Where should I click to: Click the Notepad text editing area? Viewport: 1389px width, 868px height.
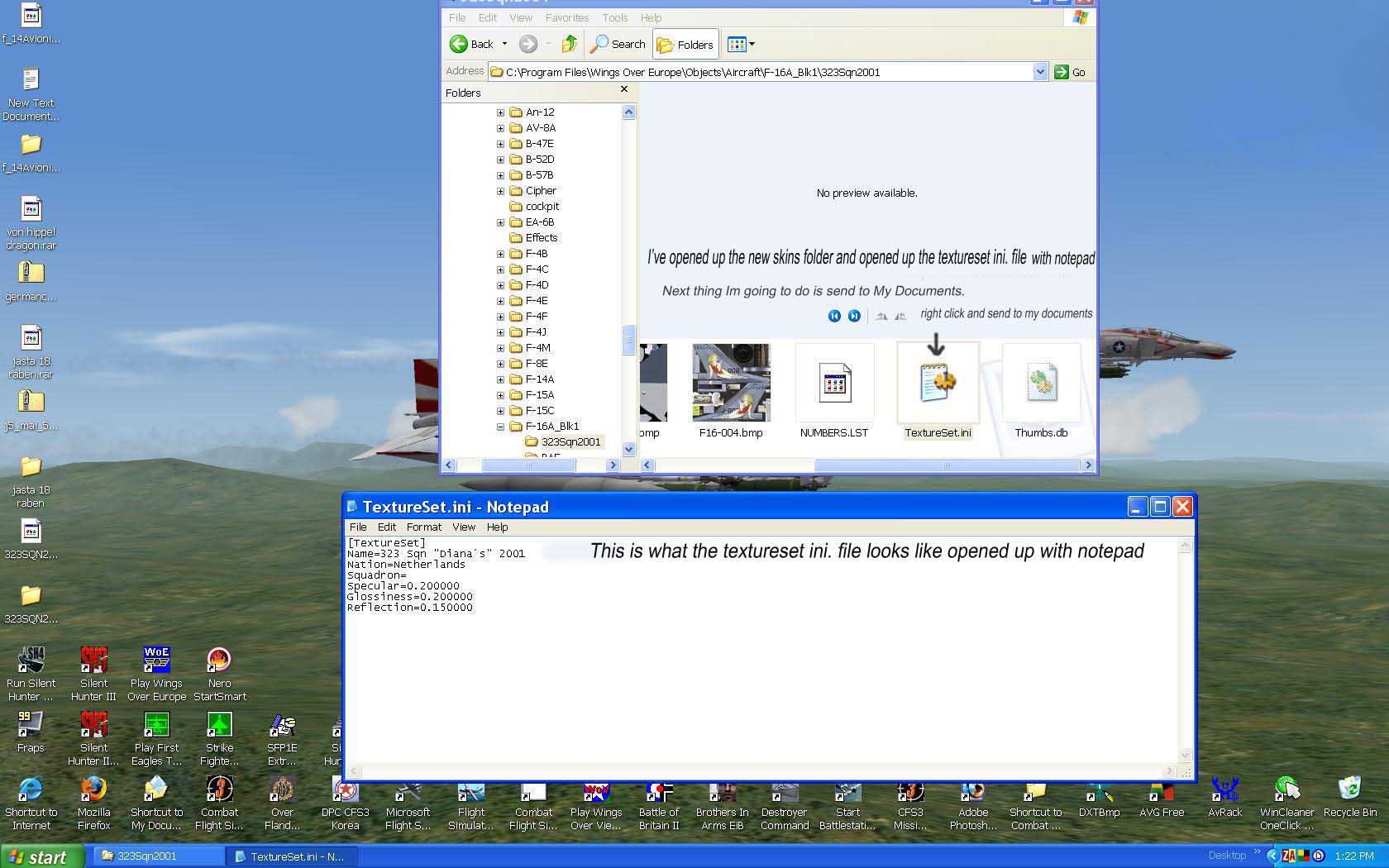tap(762, 651)
